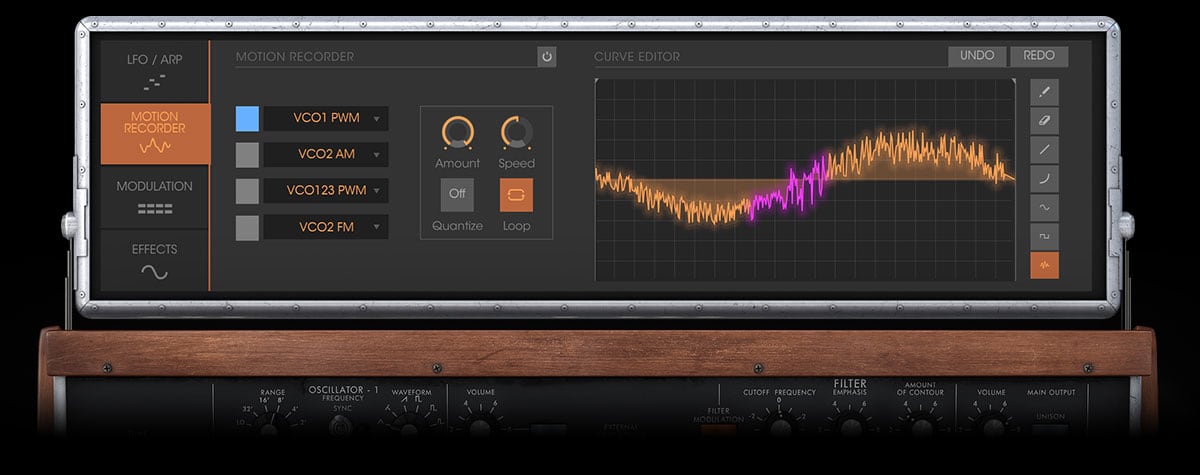Select the pencil draw tool

pos(1045,92)
